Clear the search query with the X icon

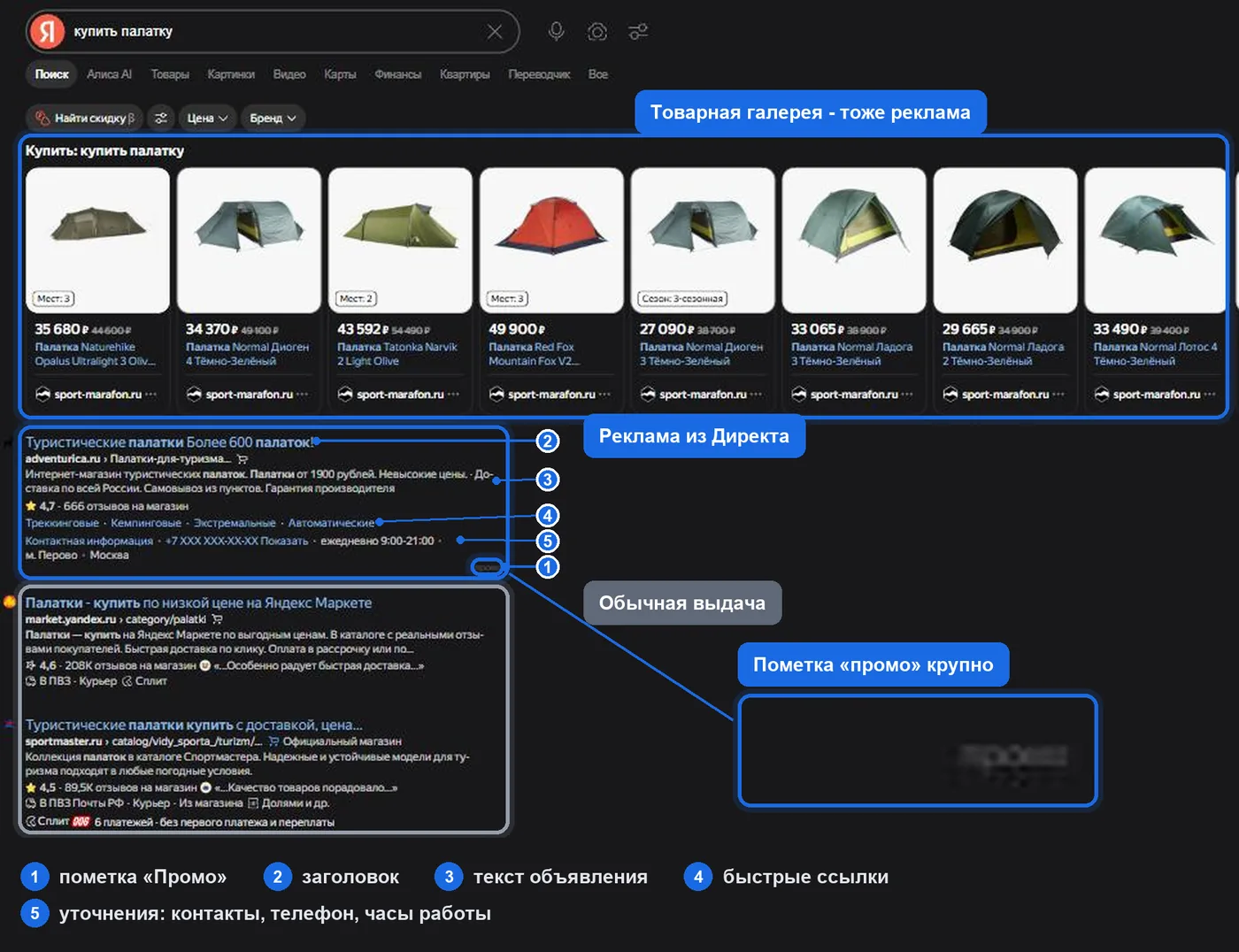[495, 32]
